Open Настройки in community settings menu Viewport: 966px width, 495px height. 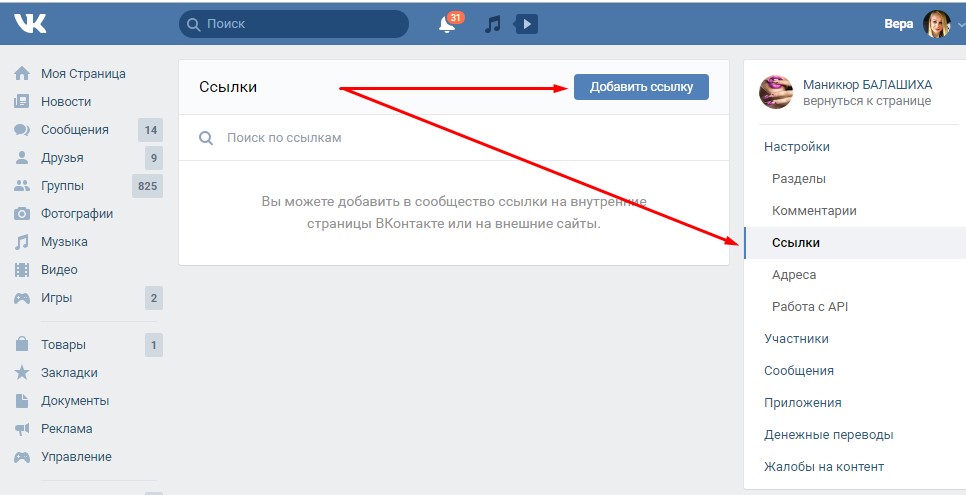click(797, 147)
